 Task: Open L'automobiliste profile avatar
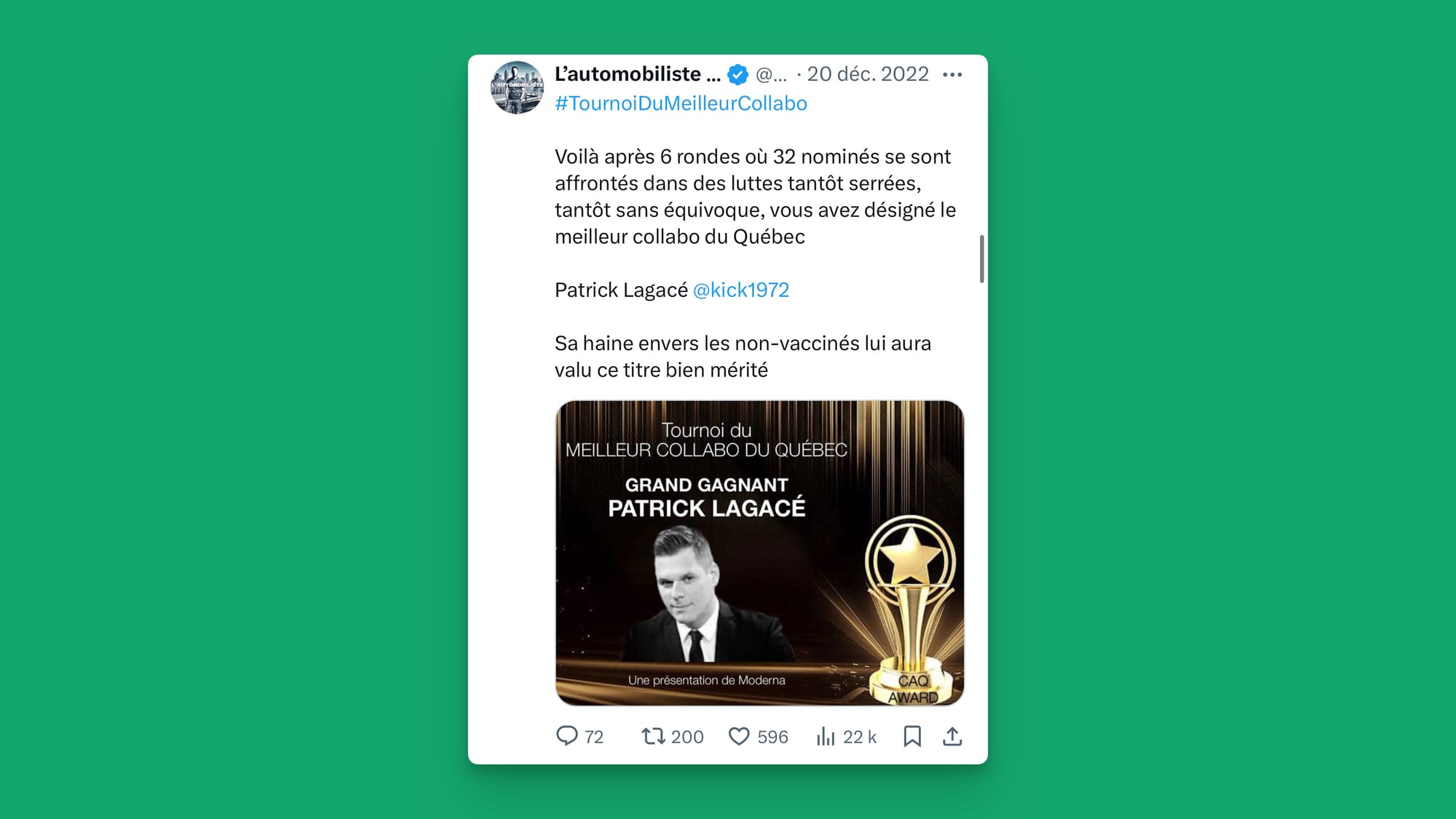click(x=517, y=87)
